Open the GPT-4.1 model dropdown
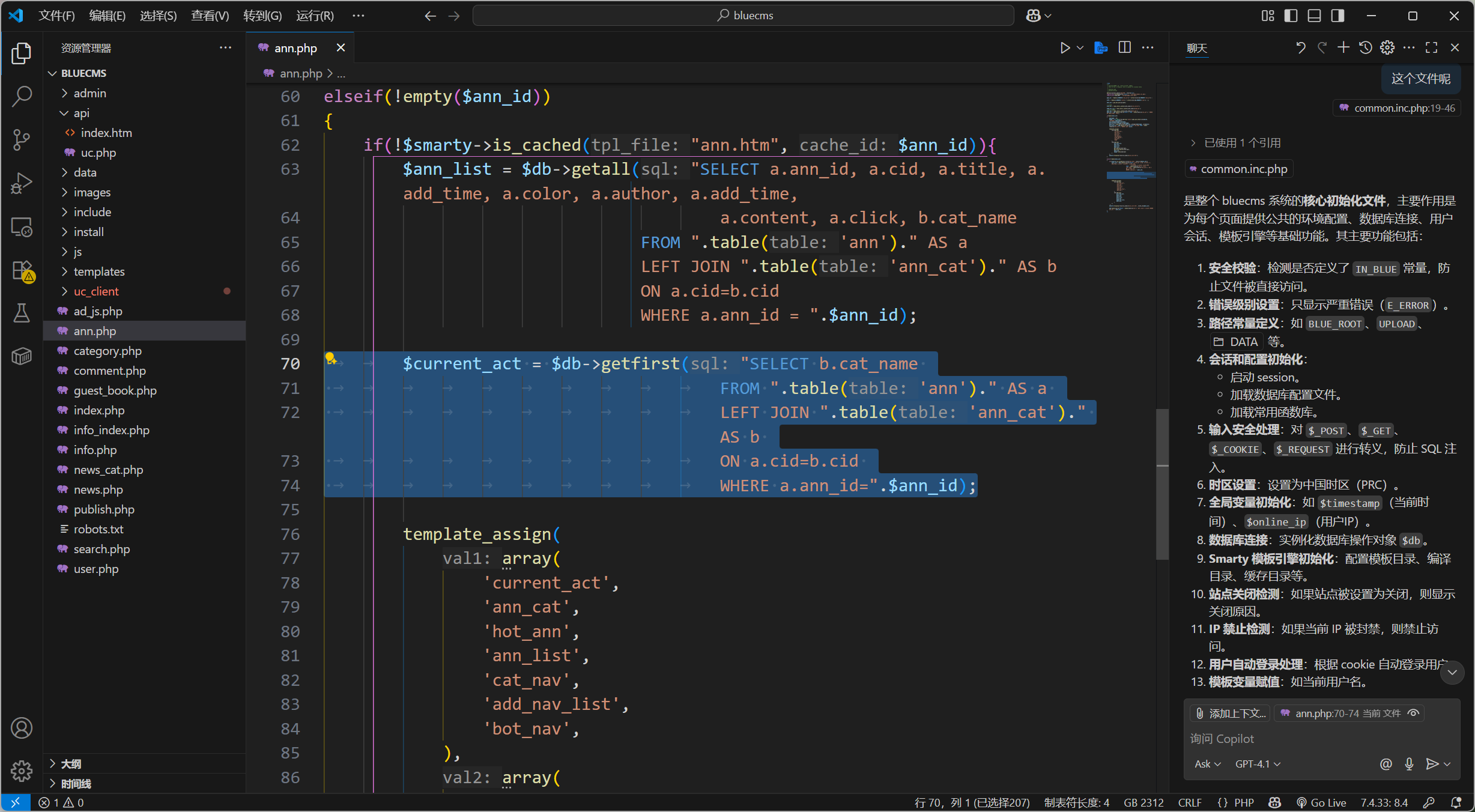1475x812 pixels. point(1258,764)
